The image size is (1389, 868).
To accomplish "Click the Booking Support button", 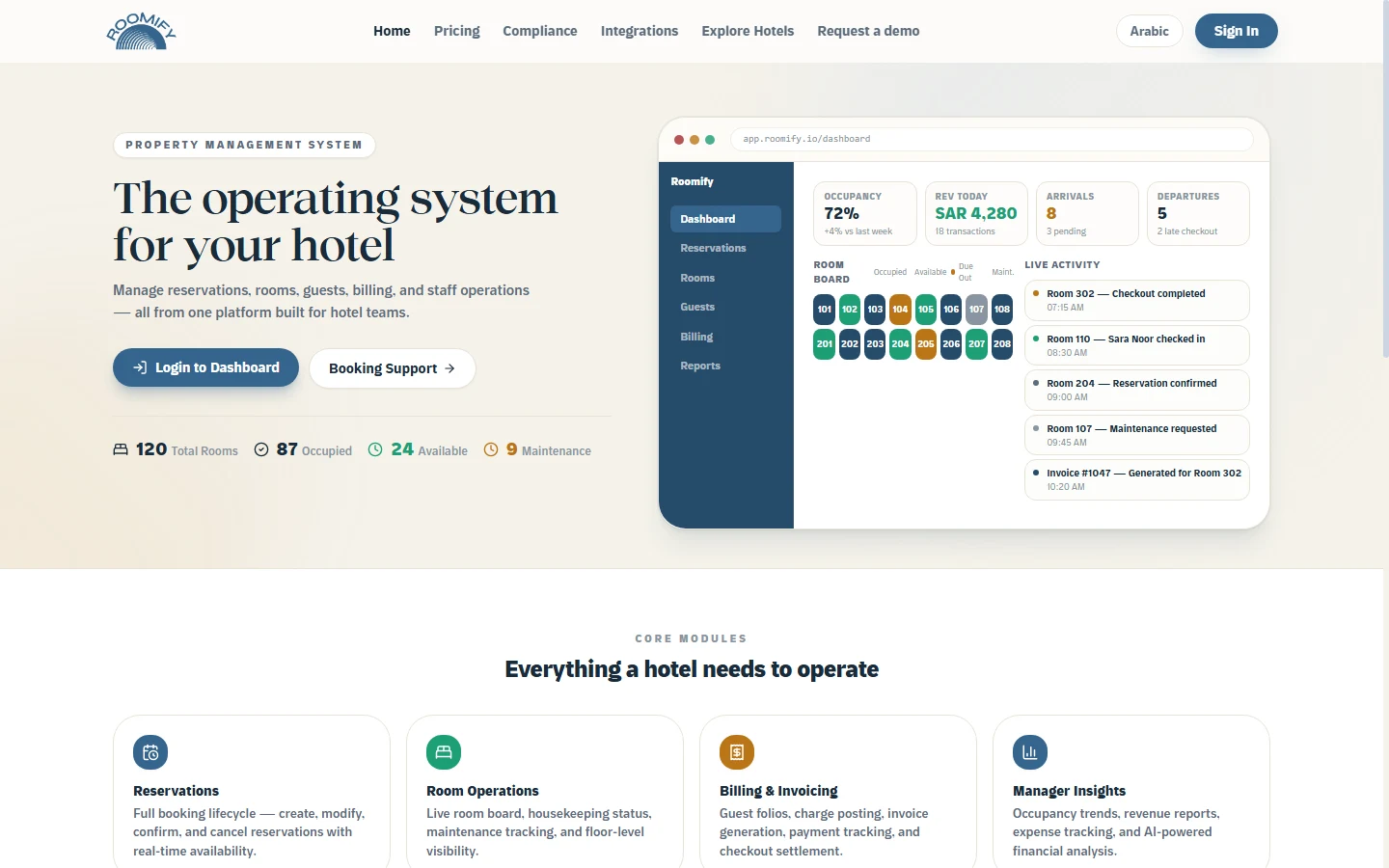I will pyautogui.click(x=393, y=368).
